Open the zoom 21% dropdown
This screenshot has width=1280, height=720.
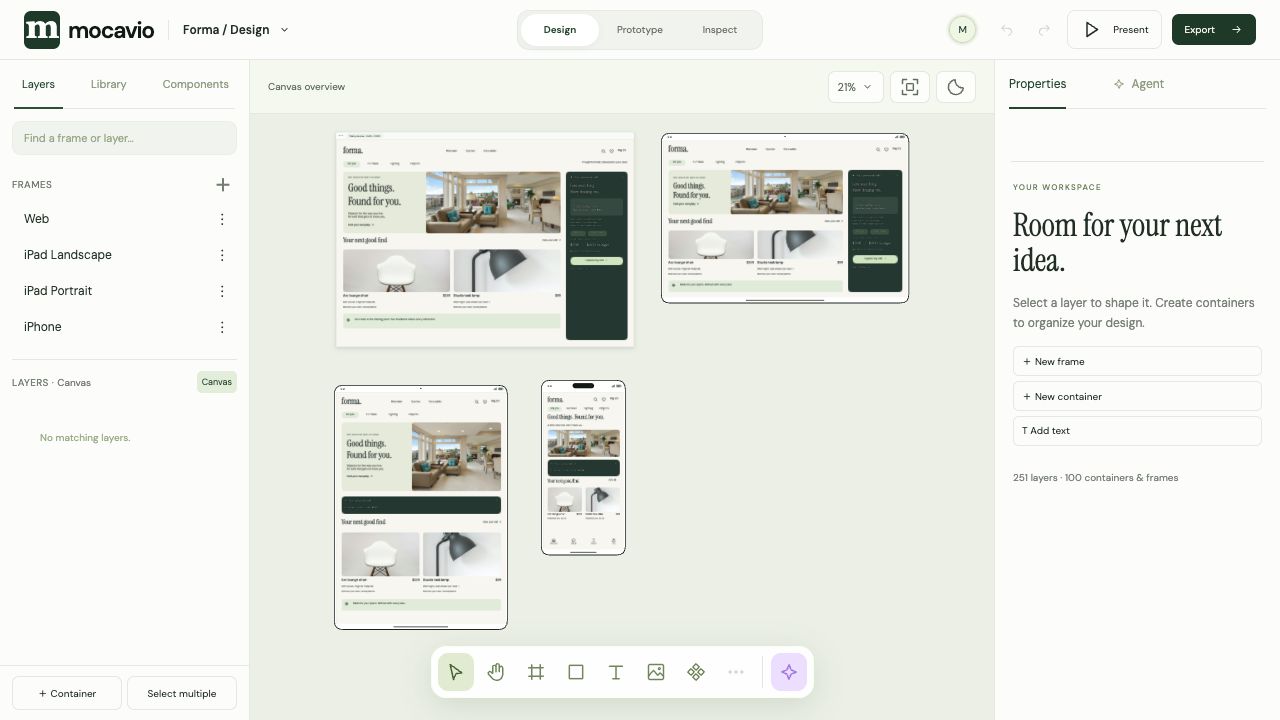click(856, 87)
